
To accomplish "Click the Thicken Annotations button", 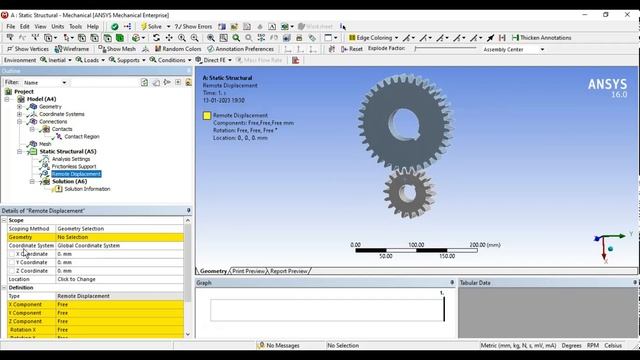I will (x=542, y=38).
